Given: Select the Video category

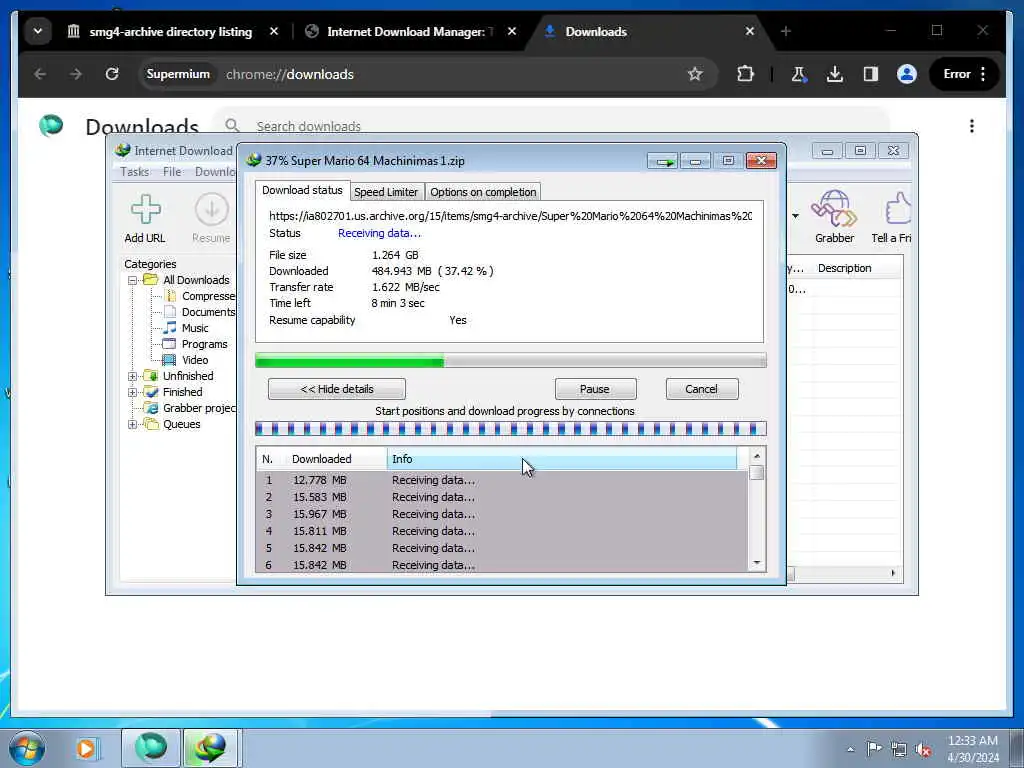Looking at the screenshot, I should point(195,360).
